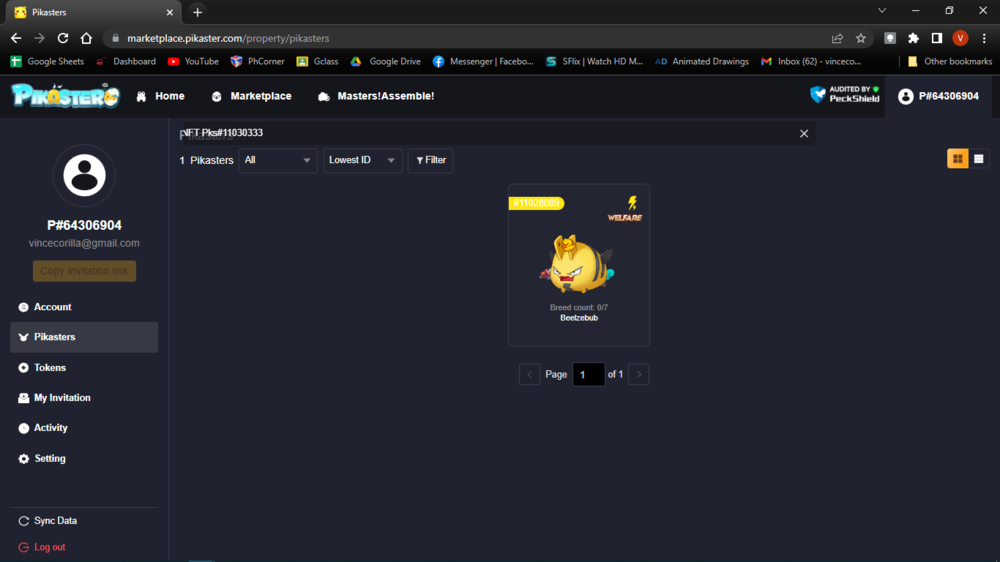Click Sync Data refresh icon
Screen dimensions: 1000x562
(x=24, y=521)
